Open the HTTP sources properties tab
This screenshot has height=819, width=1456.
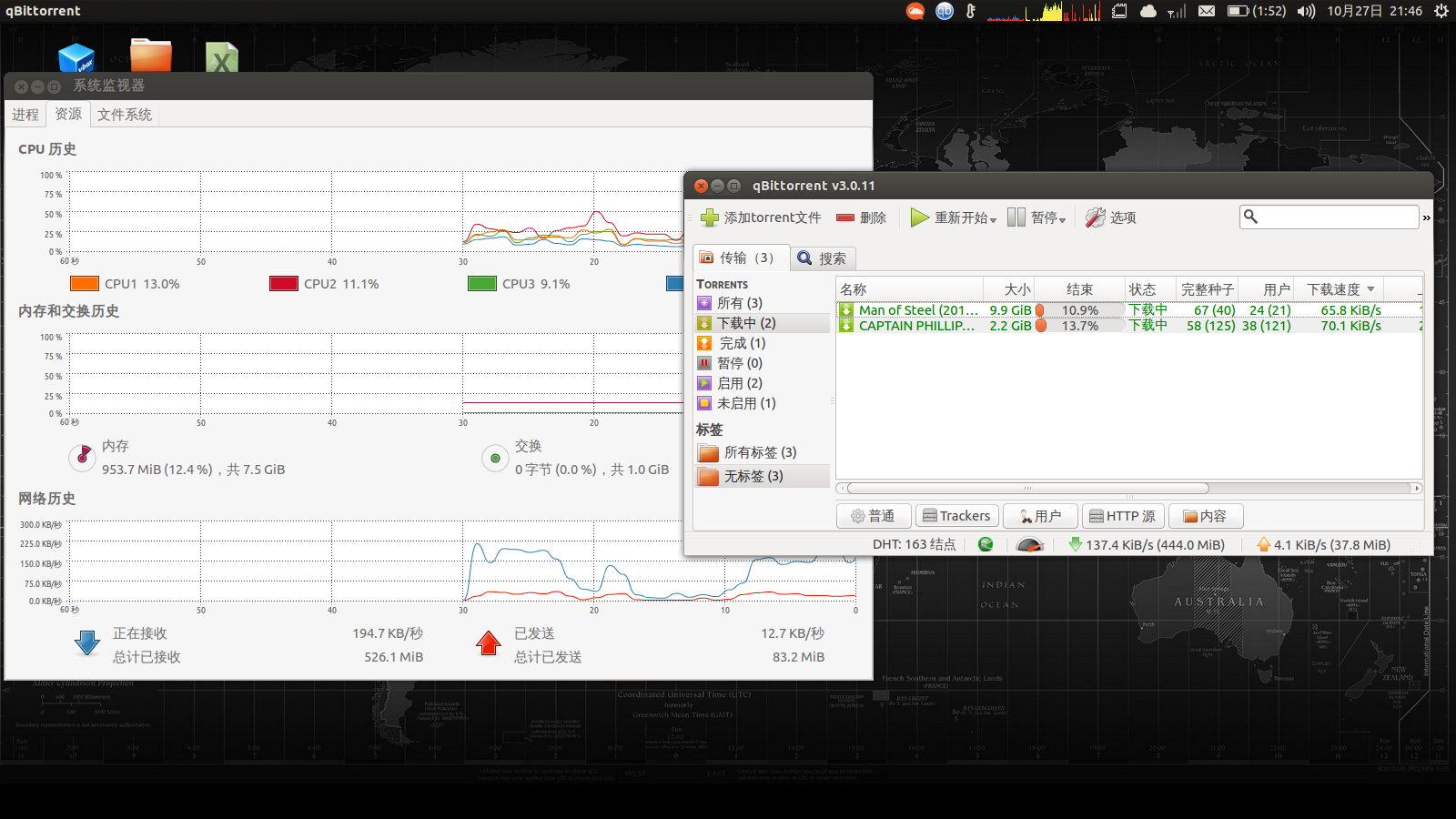[1123, 516]
